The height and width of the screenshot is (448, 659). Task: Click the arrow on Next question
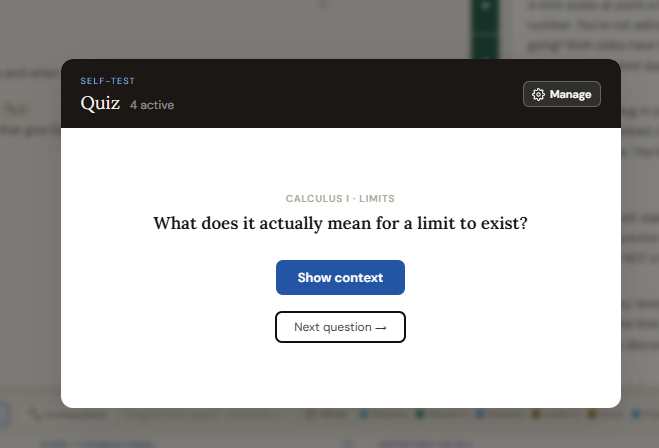point(381,327)
